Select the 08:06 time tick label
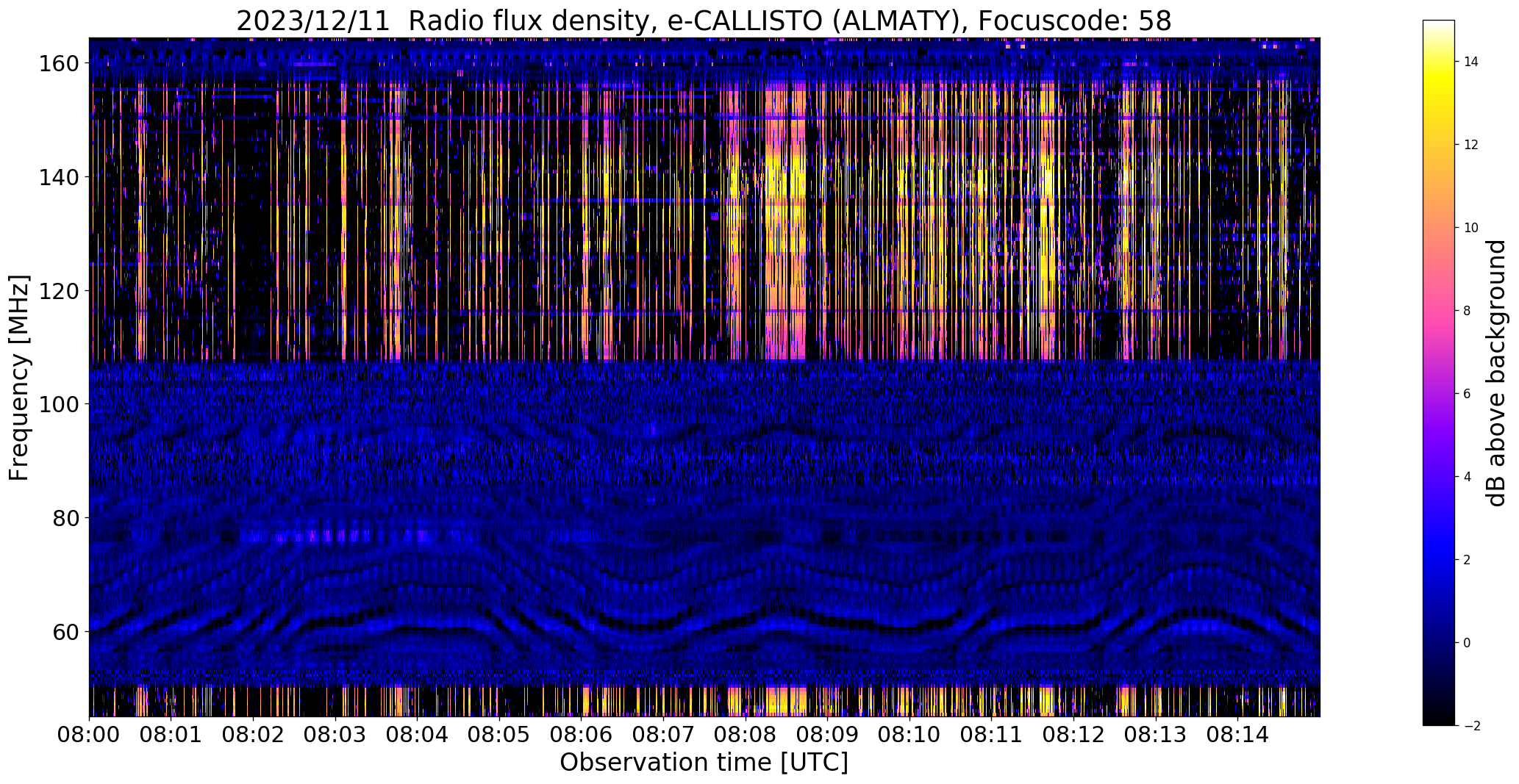The width and height of the screenshot is (1519, 784). (582, 734)
